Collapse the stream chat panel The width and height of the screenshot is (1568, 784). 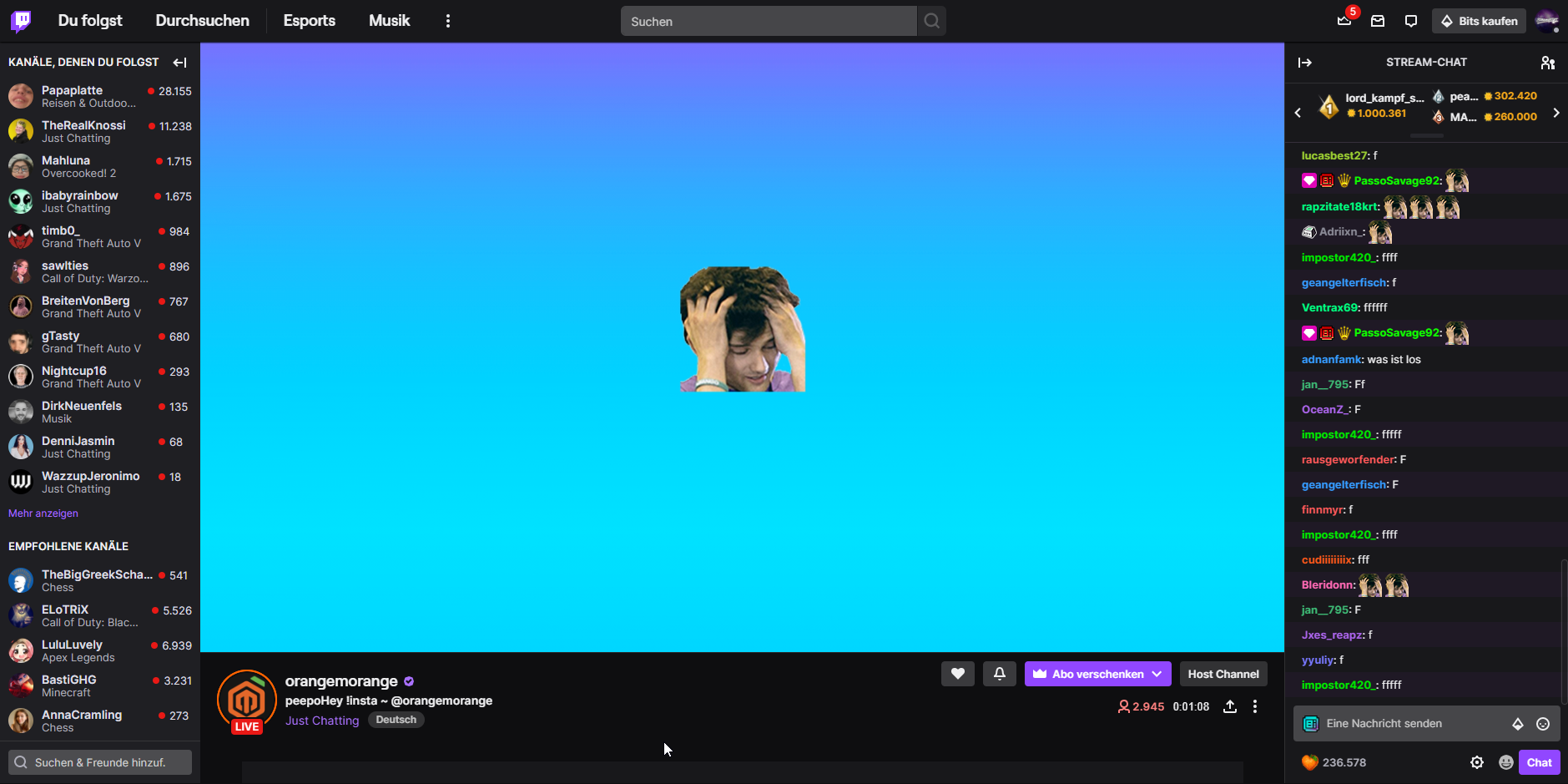(x=1305, y=63)
